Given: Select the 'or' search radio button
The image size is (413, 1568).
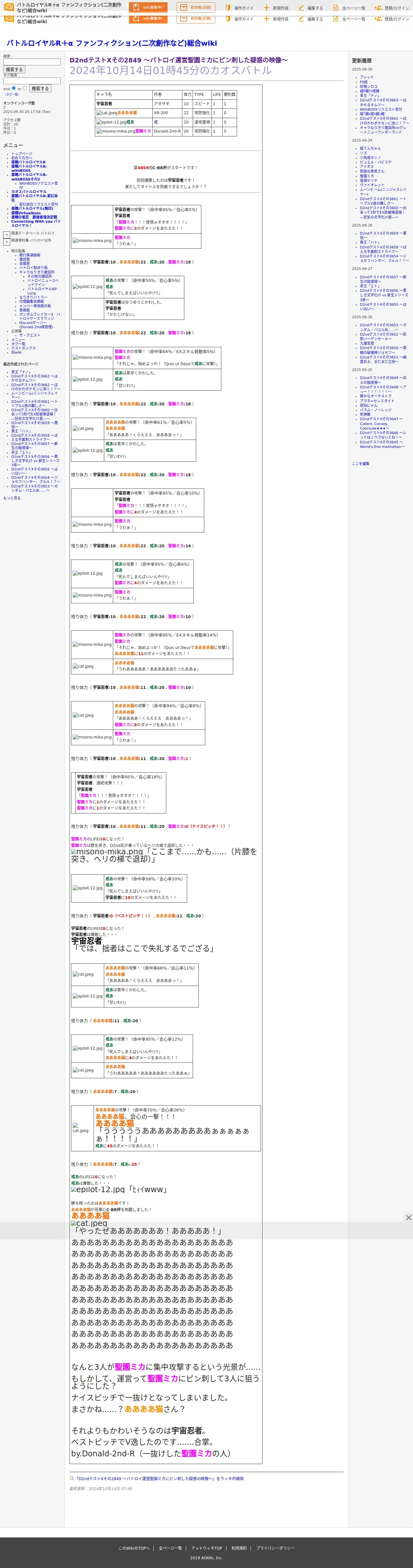Looking at the screenshot, I should pyautogui.click(x=25, y=88).
